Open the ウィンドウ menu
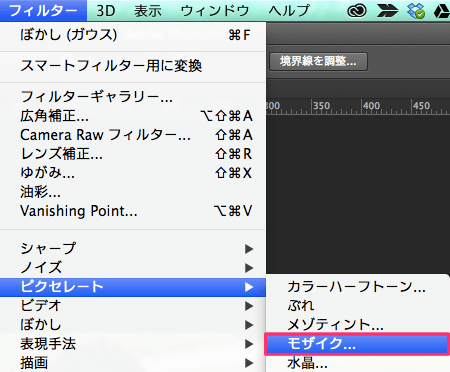 coord(215,11)
